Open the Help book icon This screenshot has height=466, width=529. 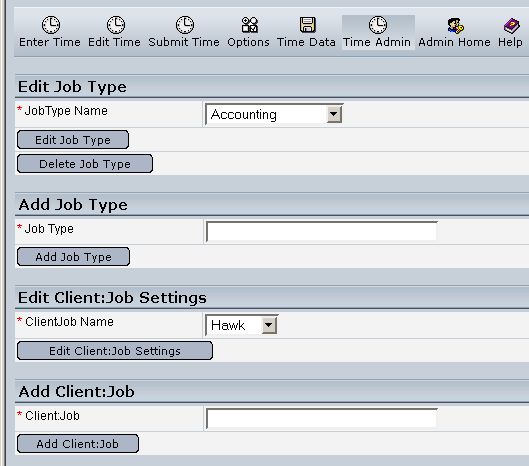click(511, 26)
